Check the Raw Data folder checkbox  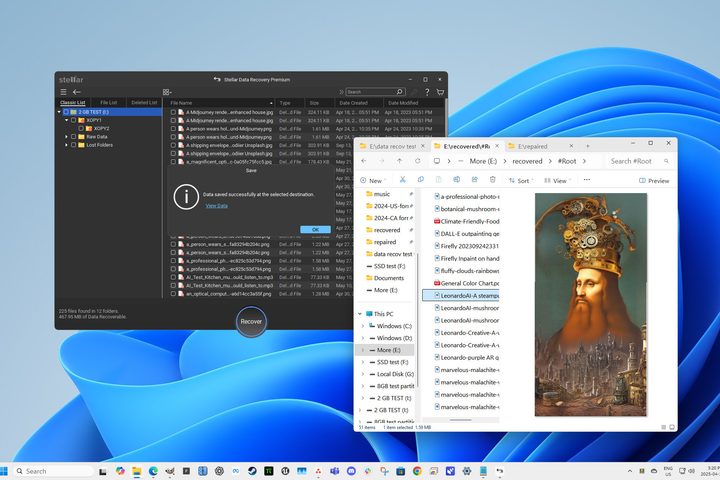pos(73,137)
